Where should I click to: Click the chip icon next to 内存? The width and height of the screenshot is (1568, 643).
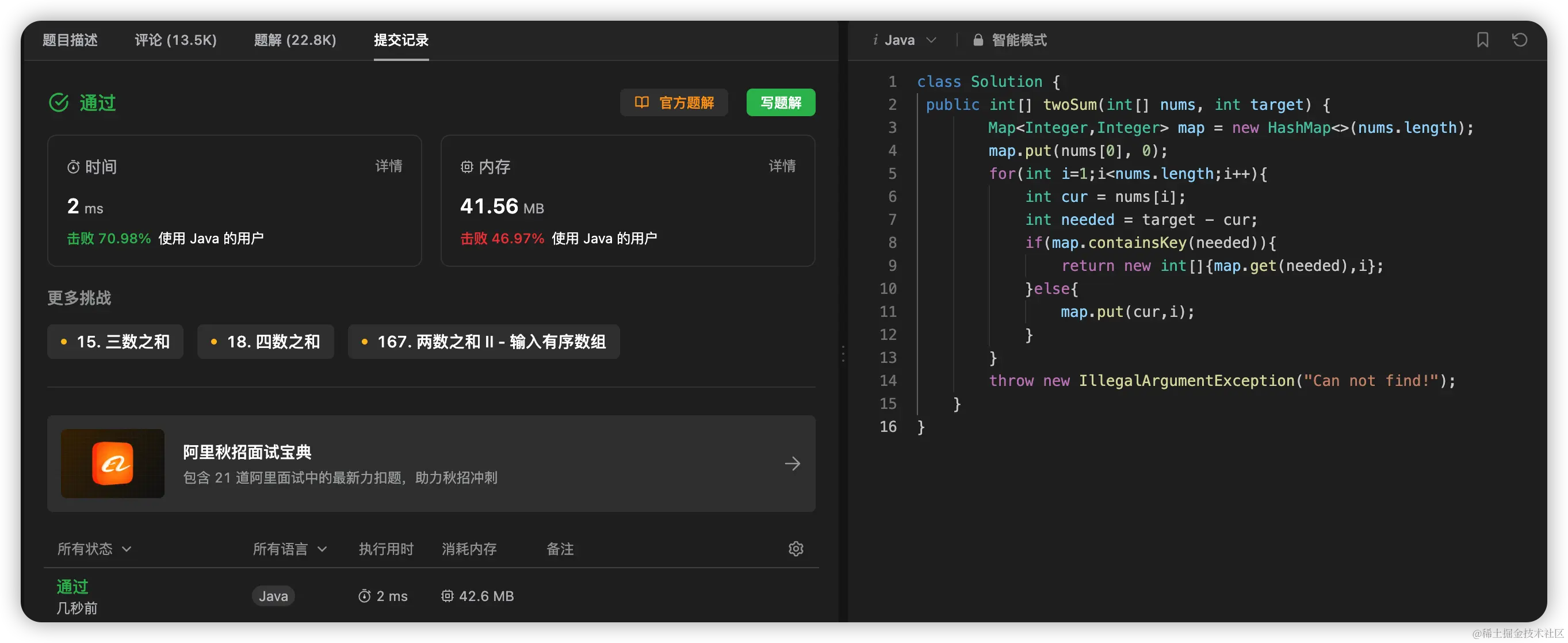466,167
